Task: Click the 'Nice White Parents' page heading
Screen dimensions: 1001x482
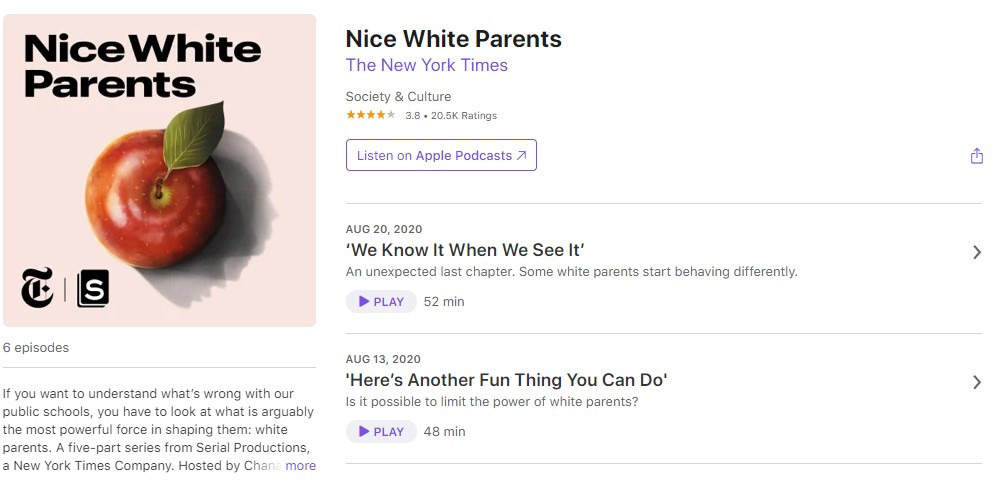Action: pyautogui.click(x=453, y=39)
